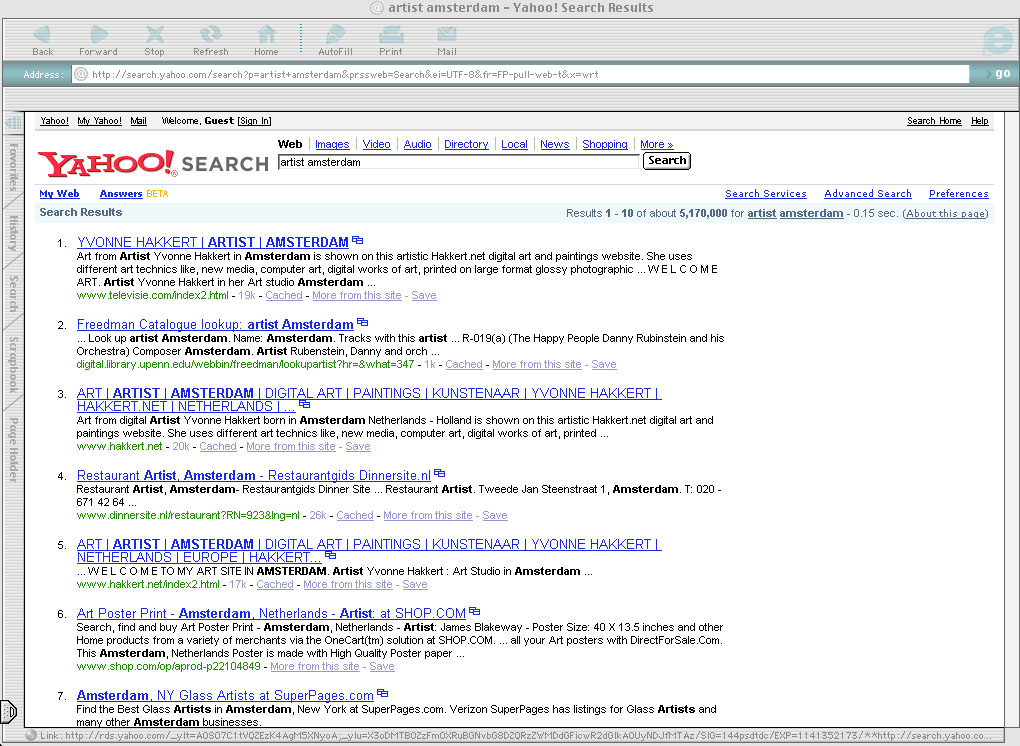Open the Scrapbook sidebar tab
1020x746 pixels.
point(12,364)
